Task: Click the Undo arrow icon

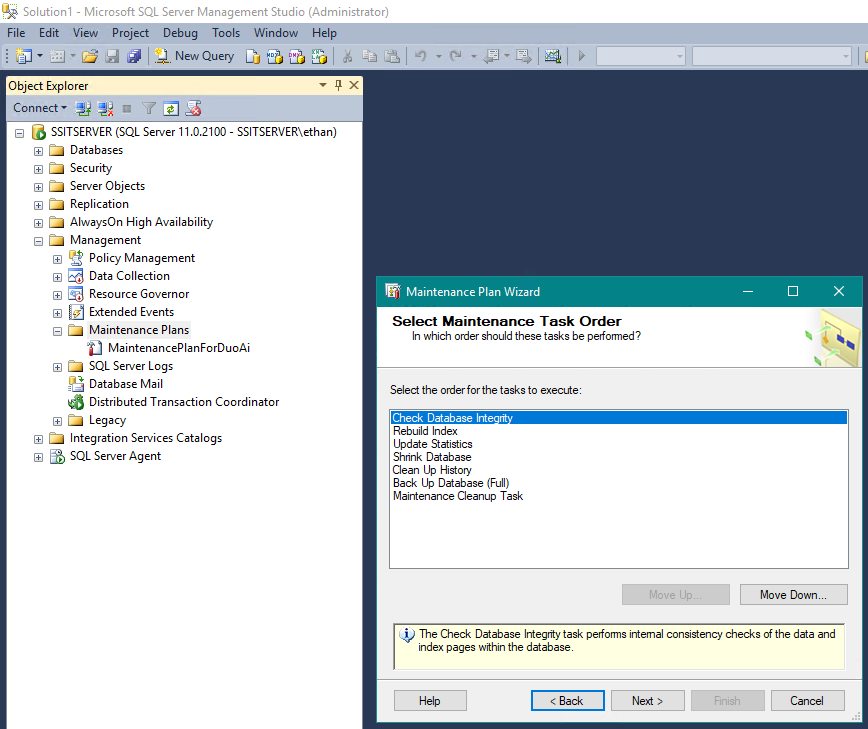Action: click(421, 56)
